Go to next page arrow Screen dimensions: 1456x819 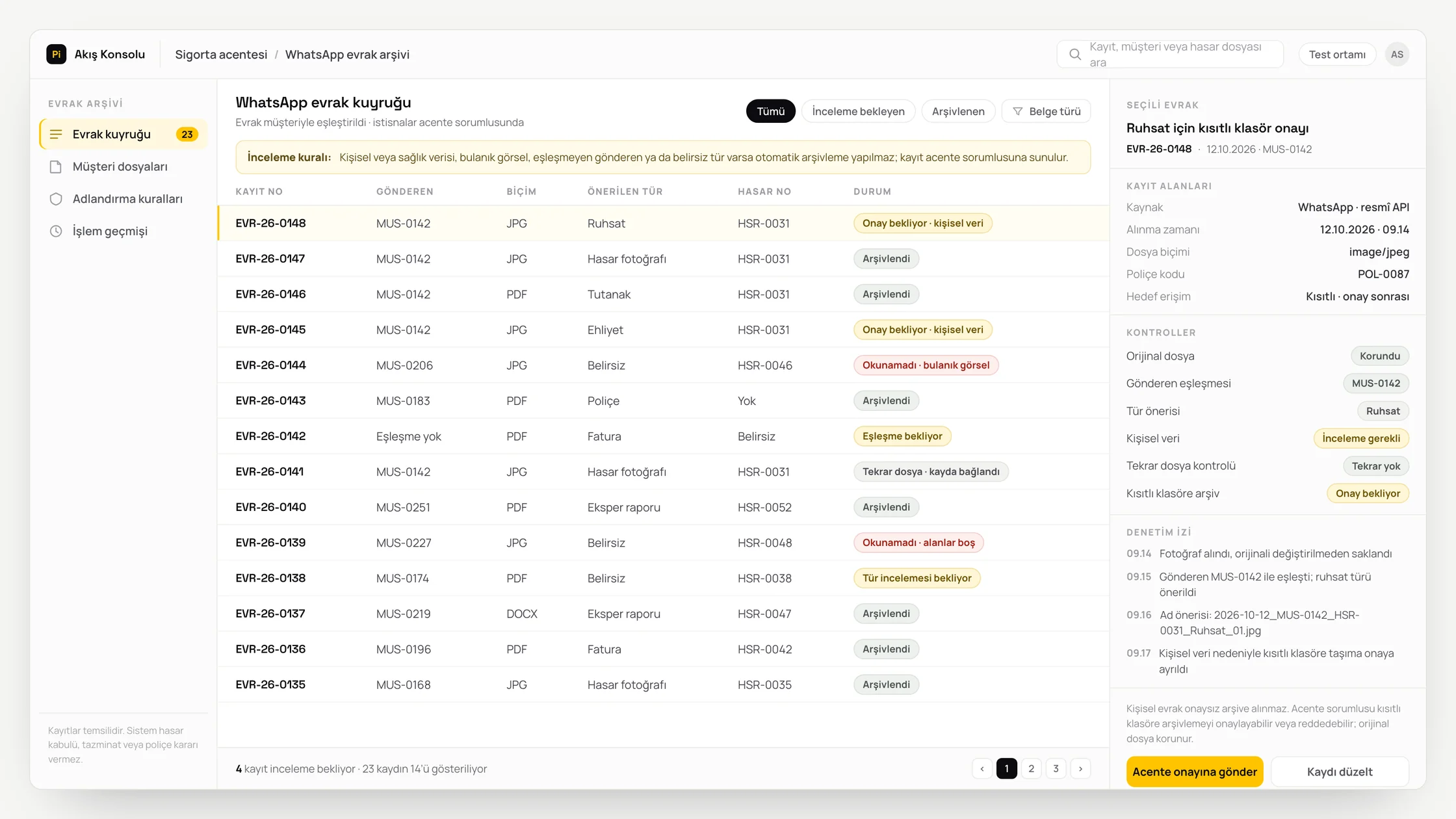[1080, 768]
